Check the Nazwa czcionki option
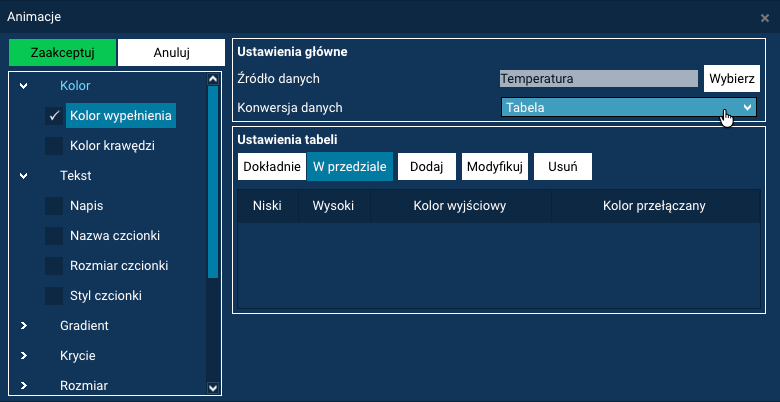The height and width of the screenshot is (402, 780). point(54,236)
